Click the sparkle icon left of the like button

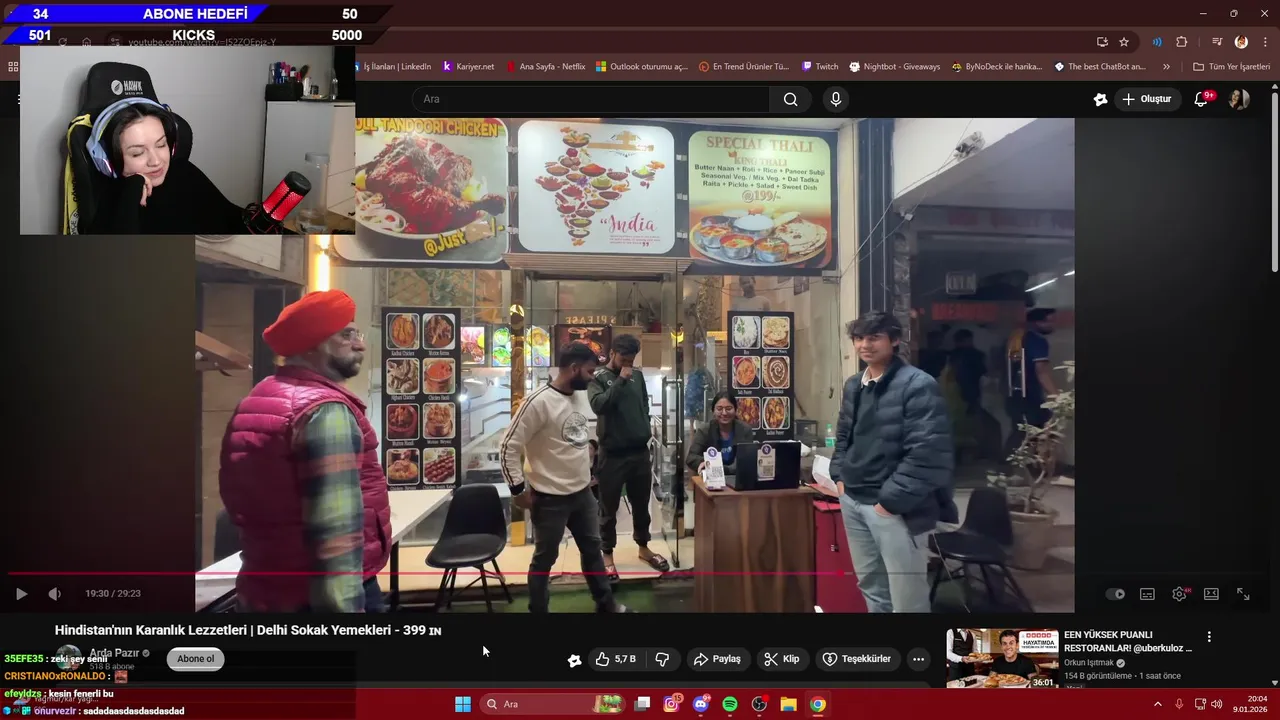(574, 660)
